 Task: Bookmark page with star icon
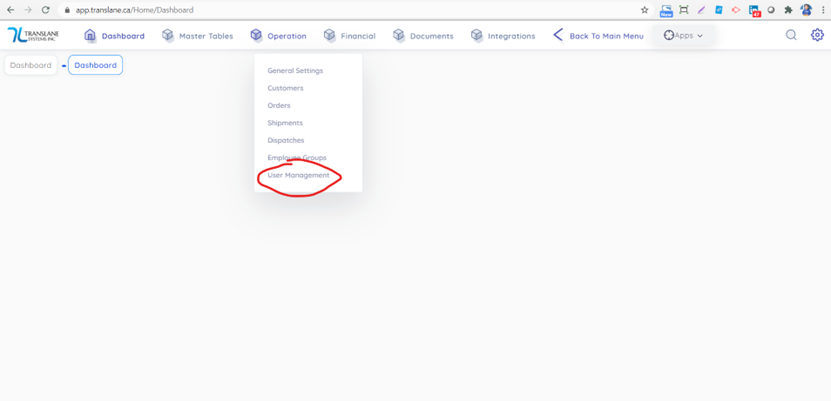(x=645, y=10)
